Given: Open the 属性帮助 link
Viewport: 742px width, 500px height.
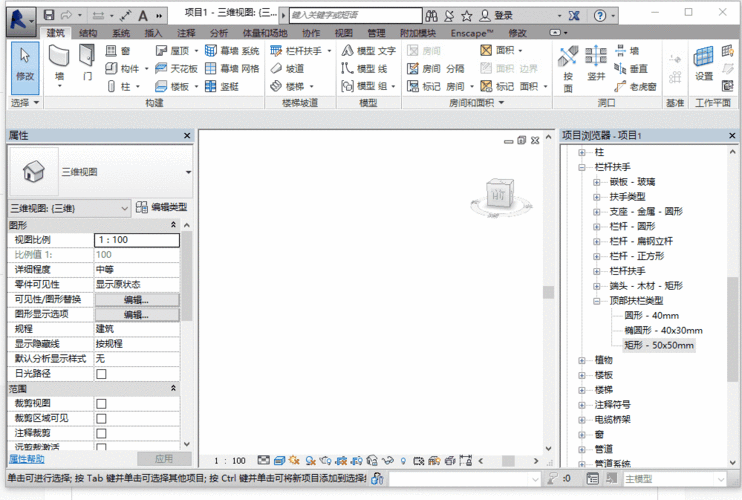Looking at the screenshot, I should click(28, 459).
